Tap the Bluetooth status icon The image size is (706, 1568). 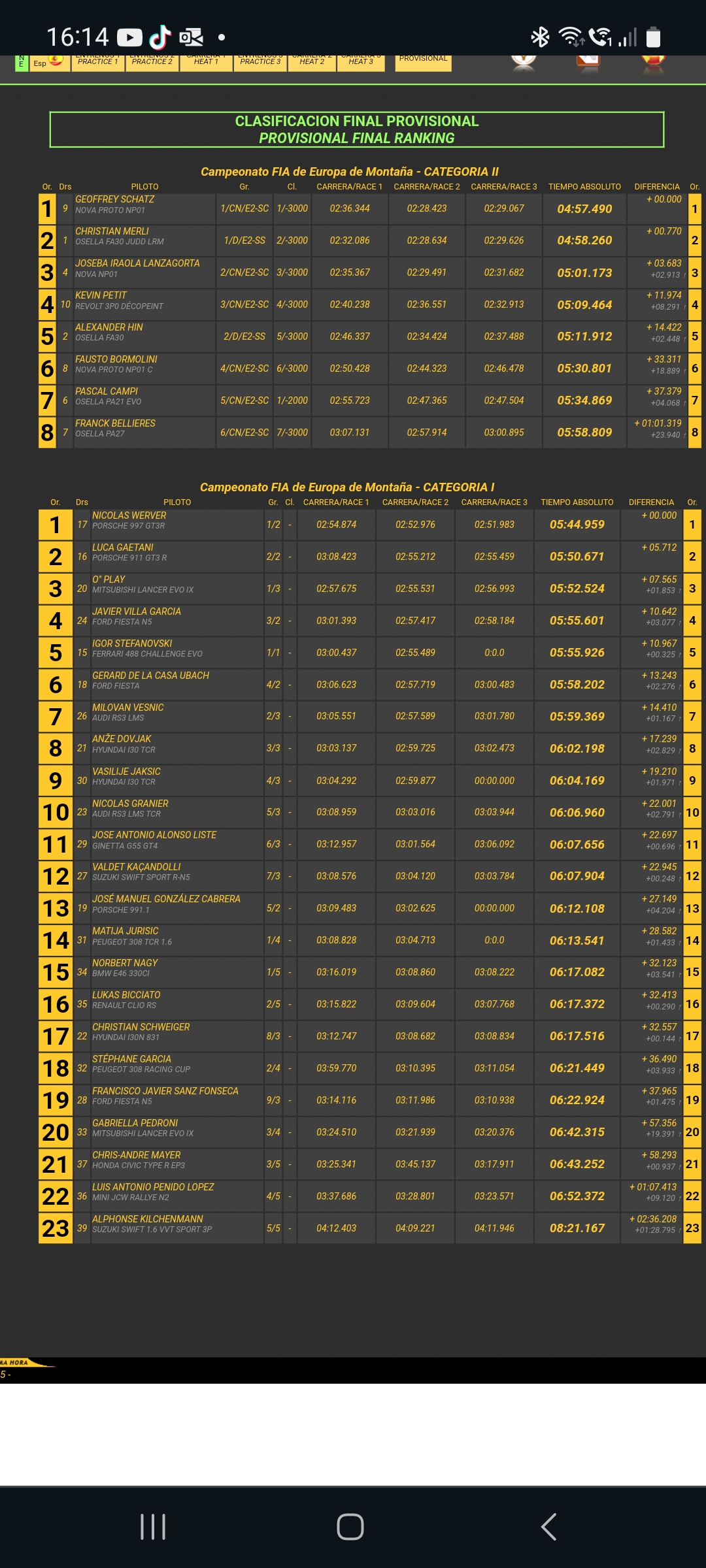pos(540,37)
